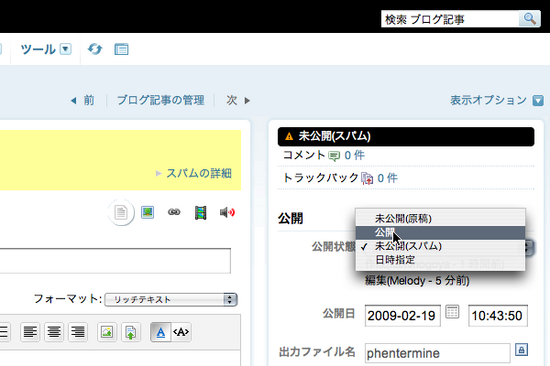Select 公開 in status dropdown
The height and width of the screenshot is (366, 550).
coord(440,232)
